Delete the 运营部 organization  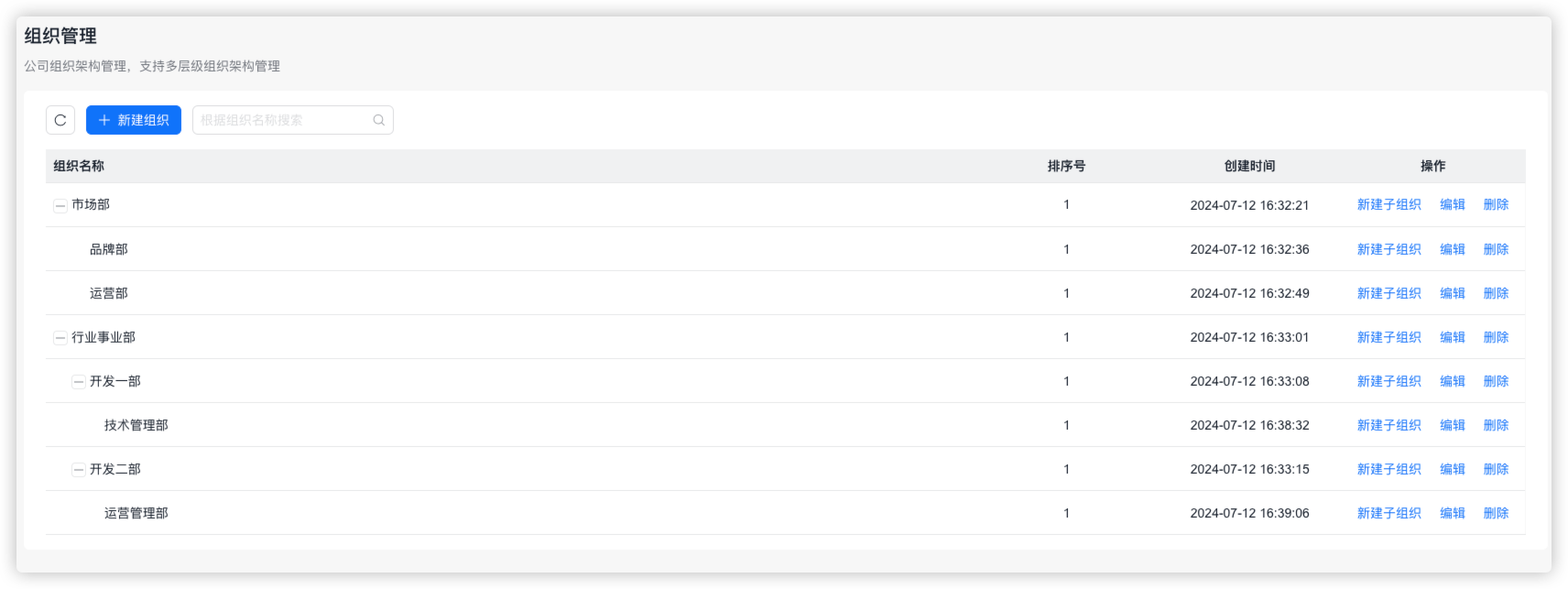coord(1496,293)
